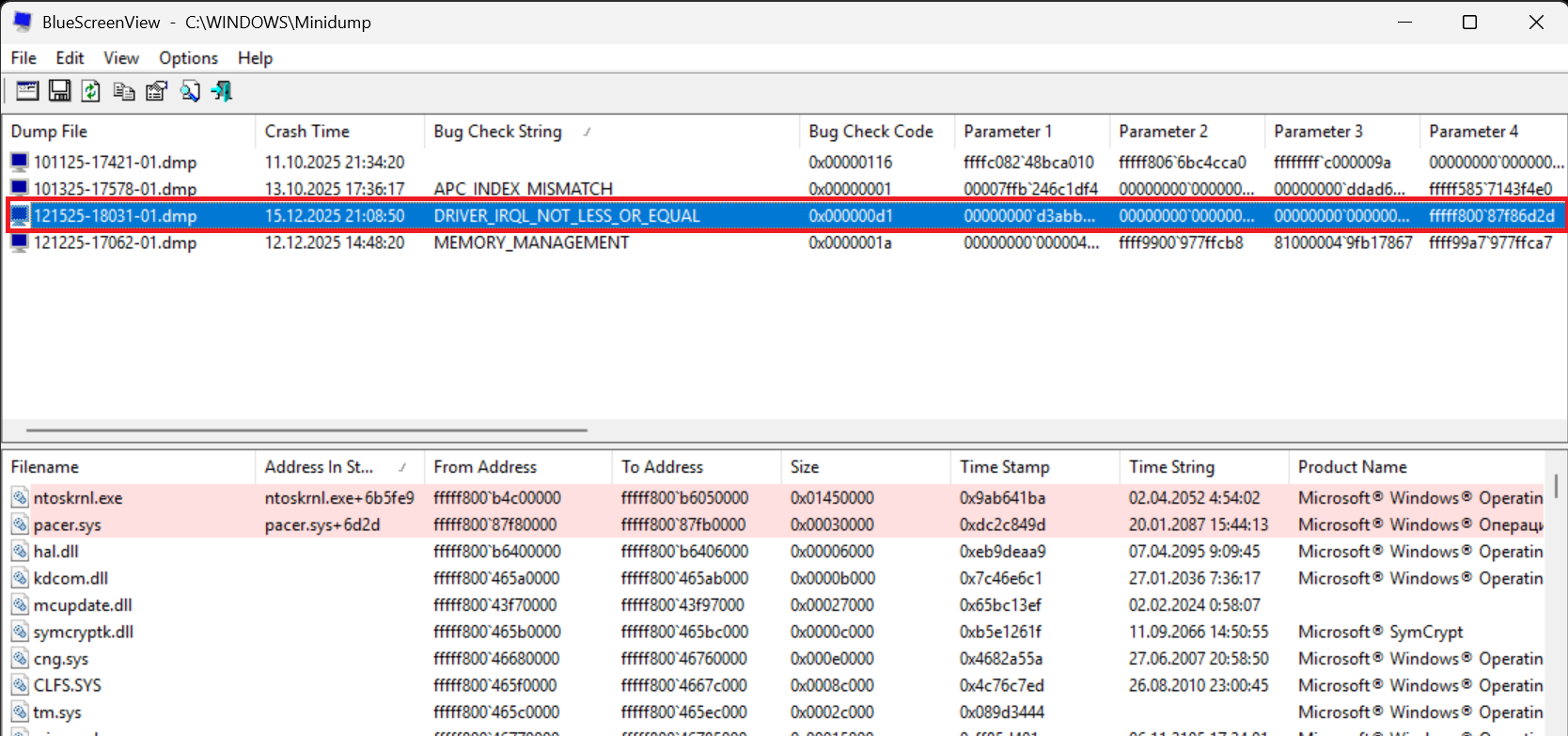Select the 101325-17578-01.dmp file name
This screenshot has height=736, width=1568.
point(115,188)
